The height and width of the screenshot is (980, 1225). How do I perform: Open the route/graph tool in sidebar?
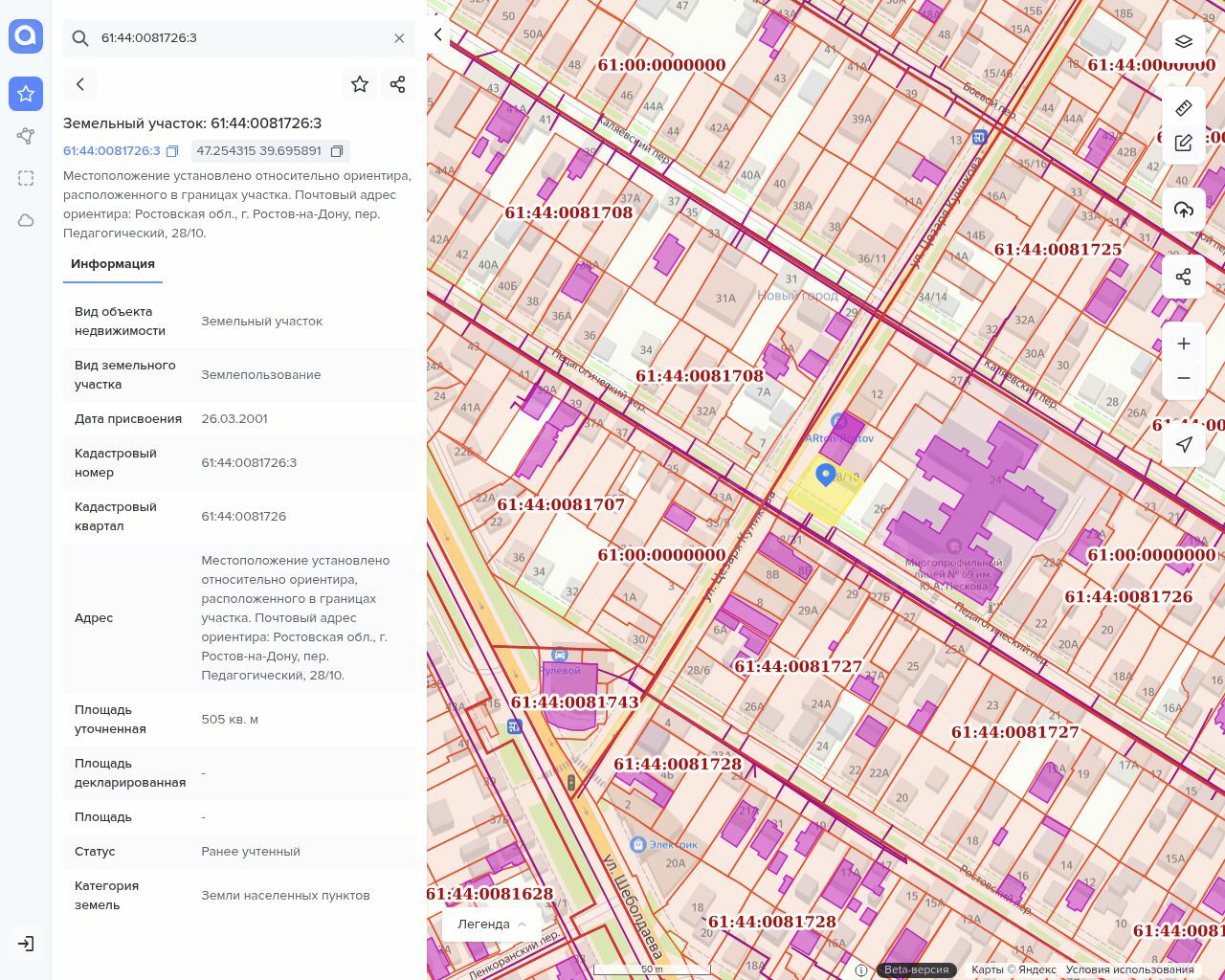[26, 136]
